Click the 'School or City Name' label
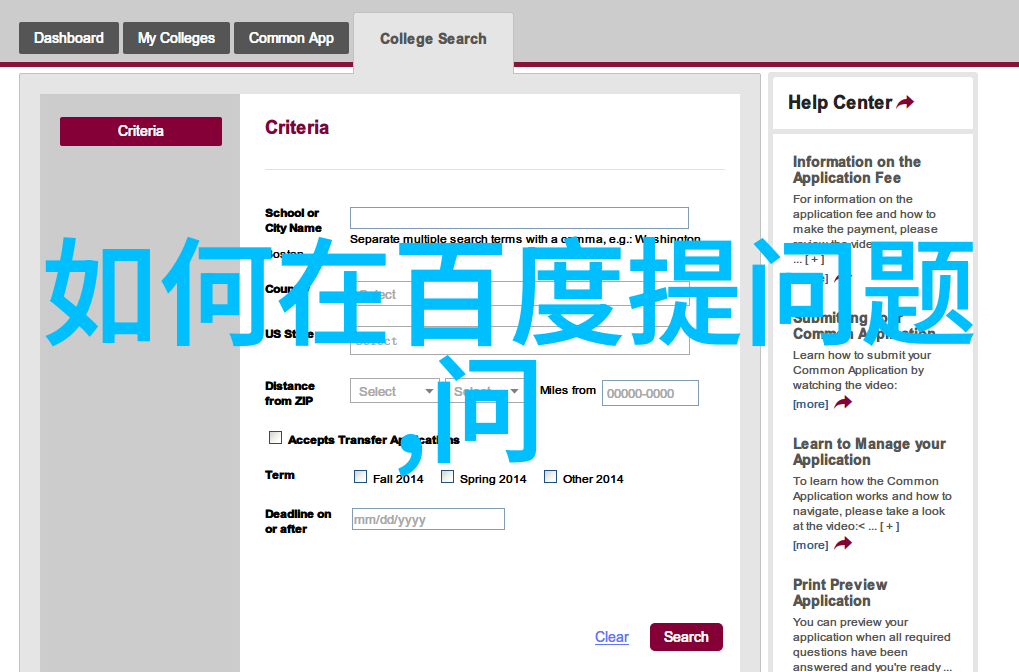 pyautogui.click(x=293, y=220)
